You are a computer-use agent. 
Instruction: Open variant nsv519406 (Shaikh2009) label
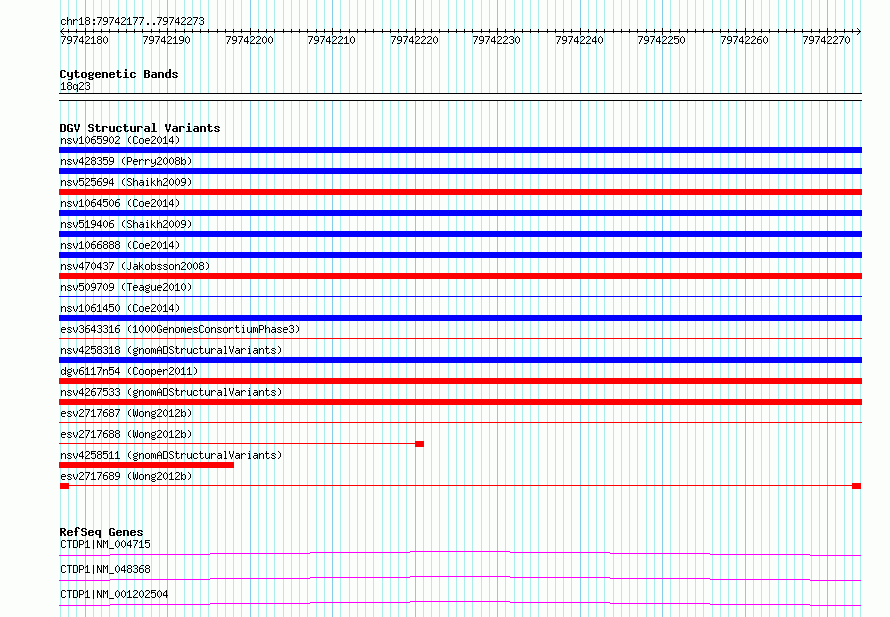point(126,224)
